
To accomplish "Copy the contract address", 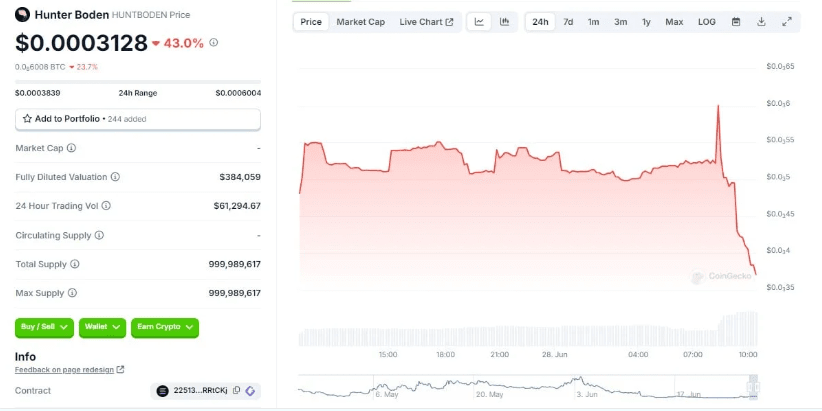I will coord(236,390).
